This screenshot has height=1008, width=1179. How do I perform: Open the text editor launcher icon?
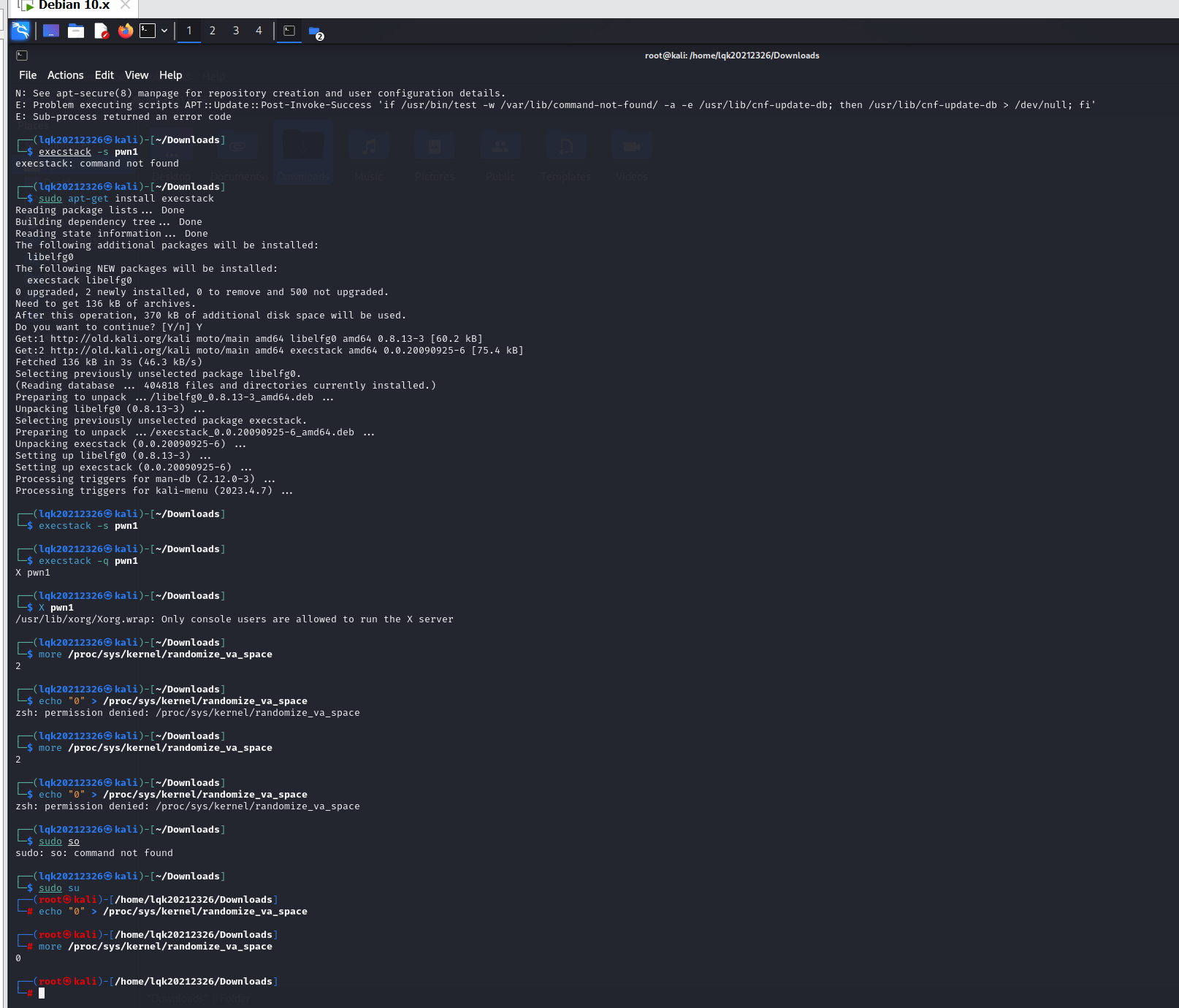(101, 31)
